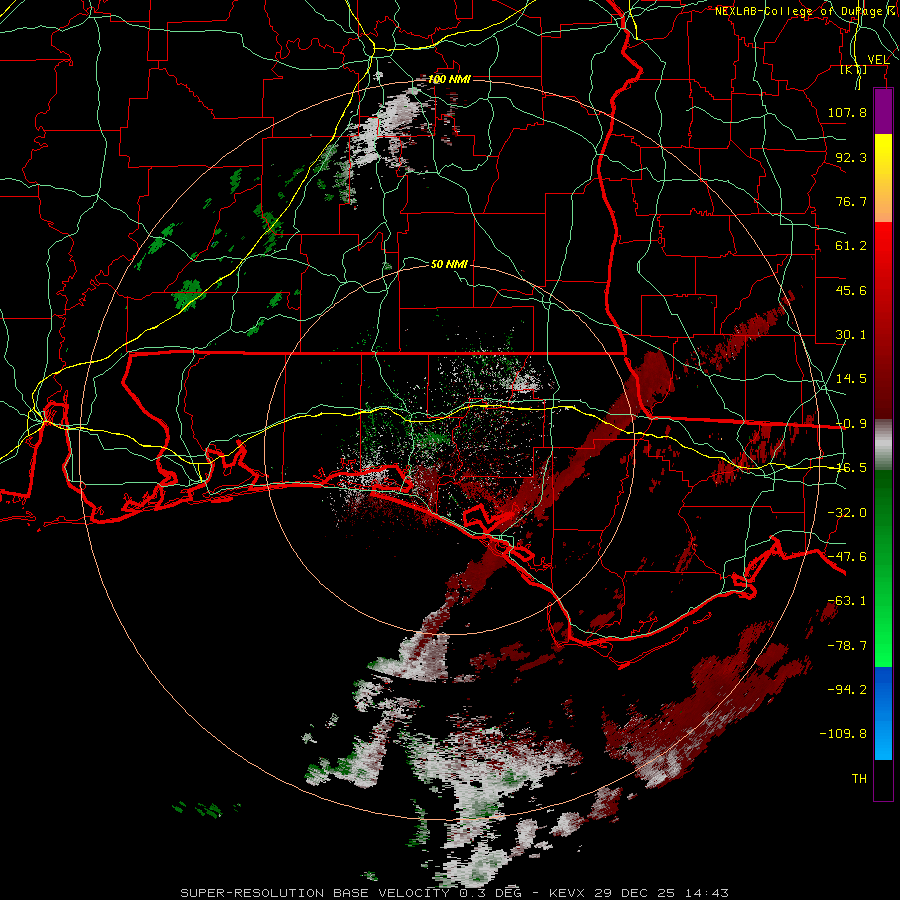Image resolution: width=900 pixels, height=900 pixels.
Task: Pick the 45.6 legend value
Action: pyautogui.click(x=851, y=290)
